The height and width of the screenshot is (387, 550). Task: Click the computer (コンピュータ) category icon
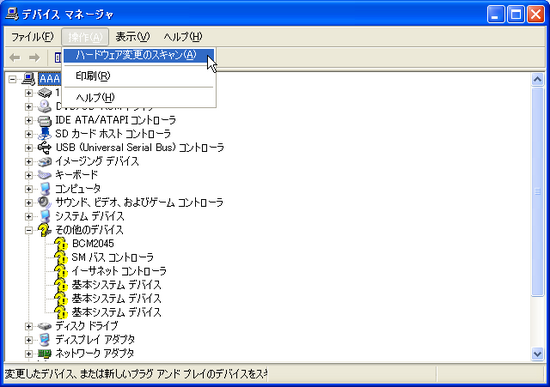[x=45, y=189]
